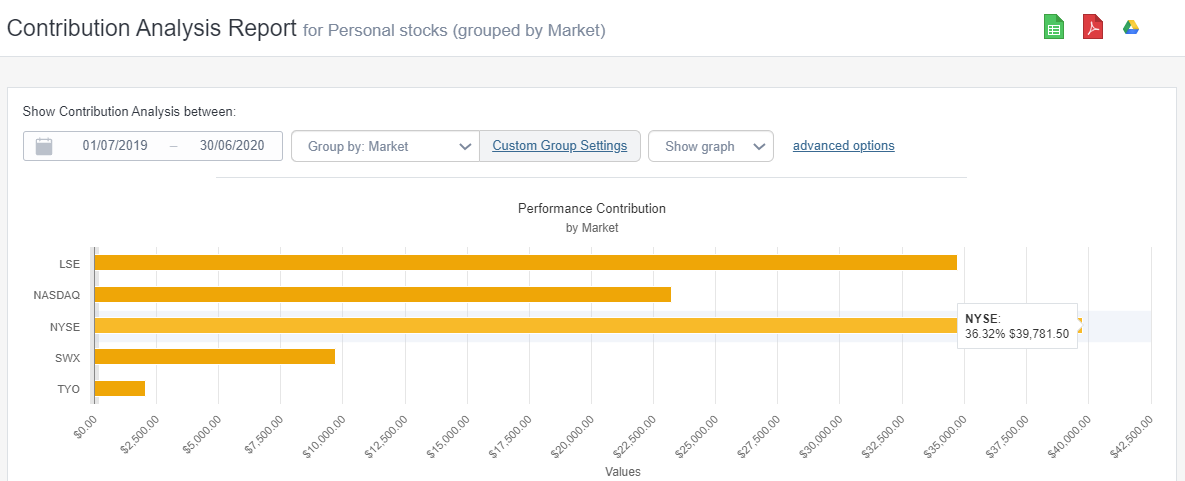Select the NASDAQ contribution bar
Image resolution: width=1185 pixels, height=481 pixels.
(x=382, y=294)
